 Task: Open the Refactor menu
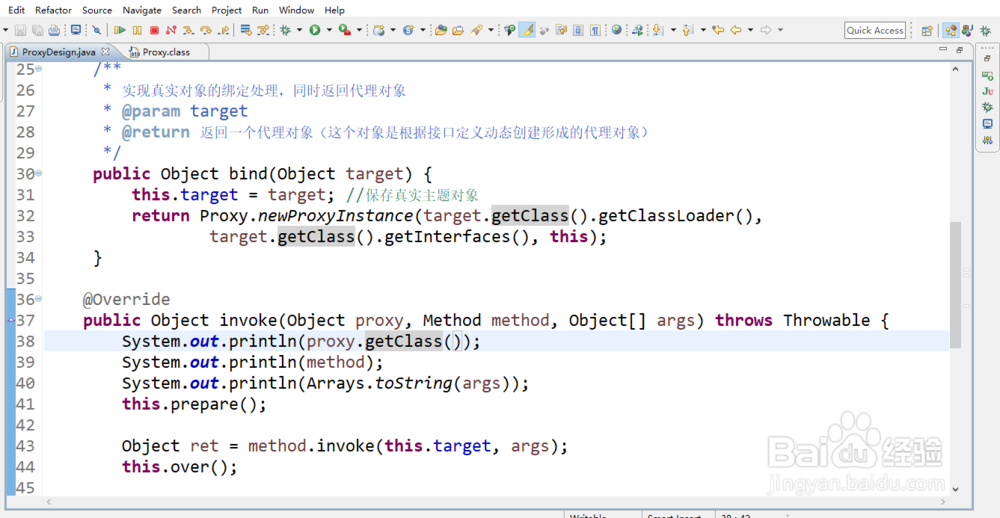(x=54, y=10)
